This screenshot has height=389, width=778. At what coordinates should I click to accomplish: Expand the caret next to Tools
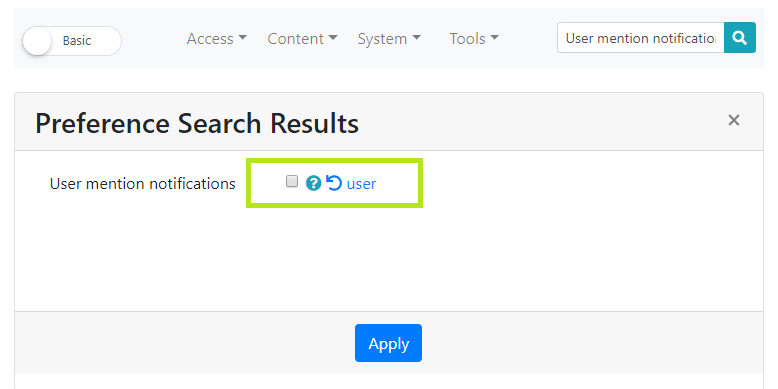point(494,38)
